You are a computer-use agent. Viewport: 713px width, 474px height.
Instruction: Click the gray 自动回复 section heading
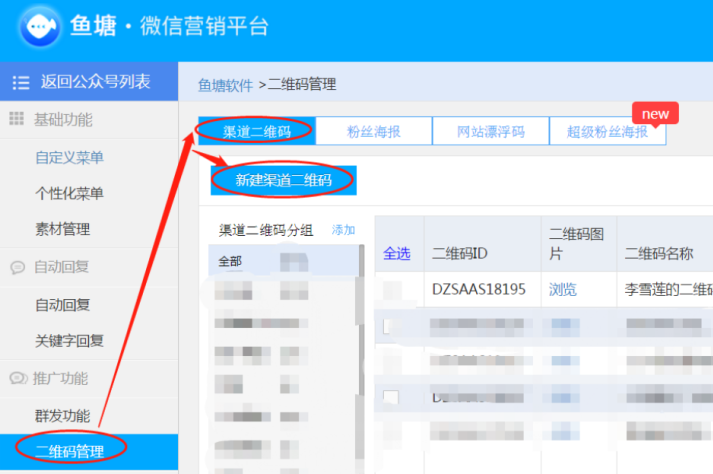61,267
